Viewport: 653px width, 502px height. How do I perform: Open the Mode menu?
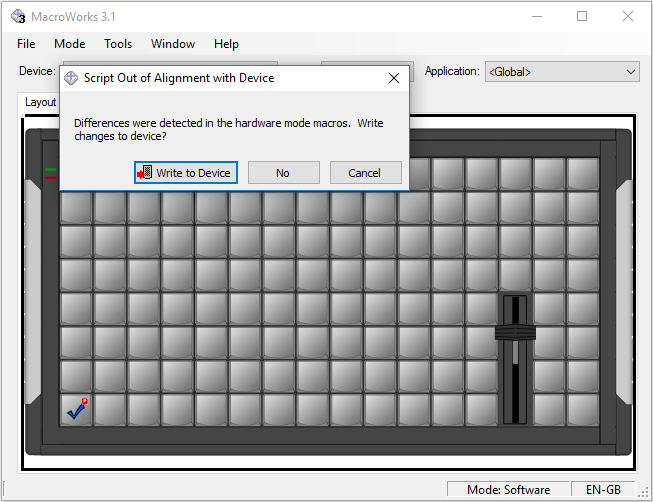click(x=70, y=44)
